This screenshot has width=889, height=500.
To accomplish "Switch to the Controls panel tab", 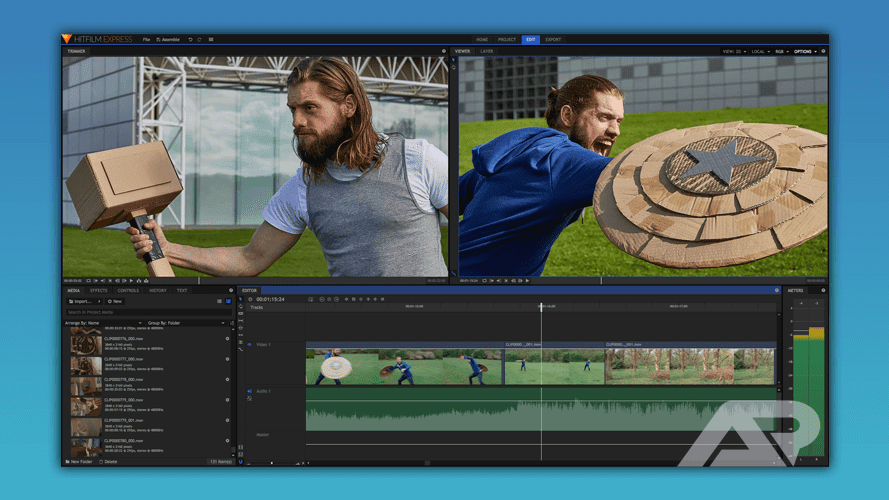I will point(128,290).
